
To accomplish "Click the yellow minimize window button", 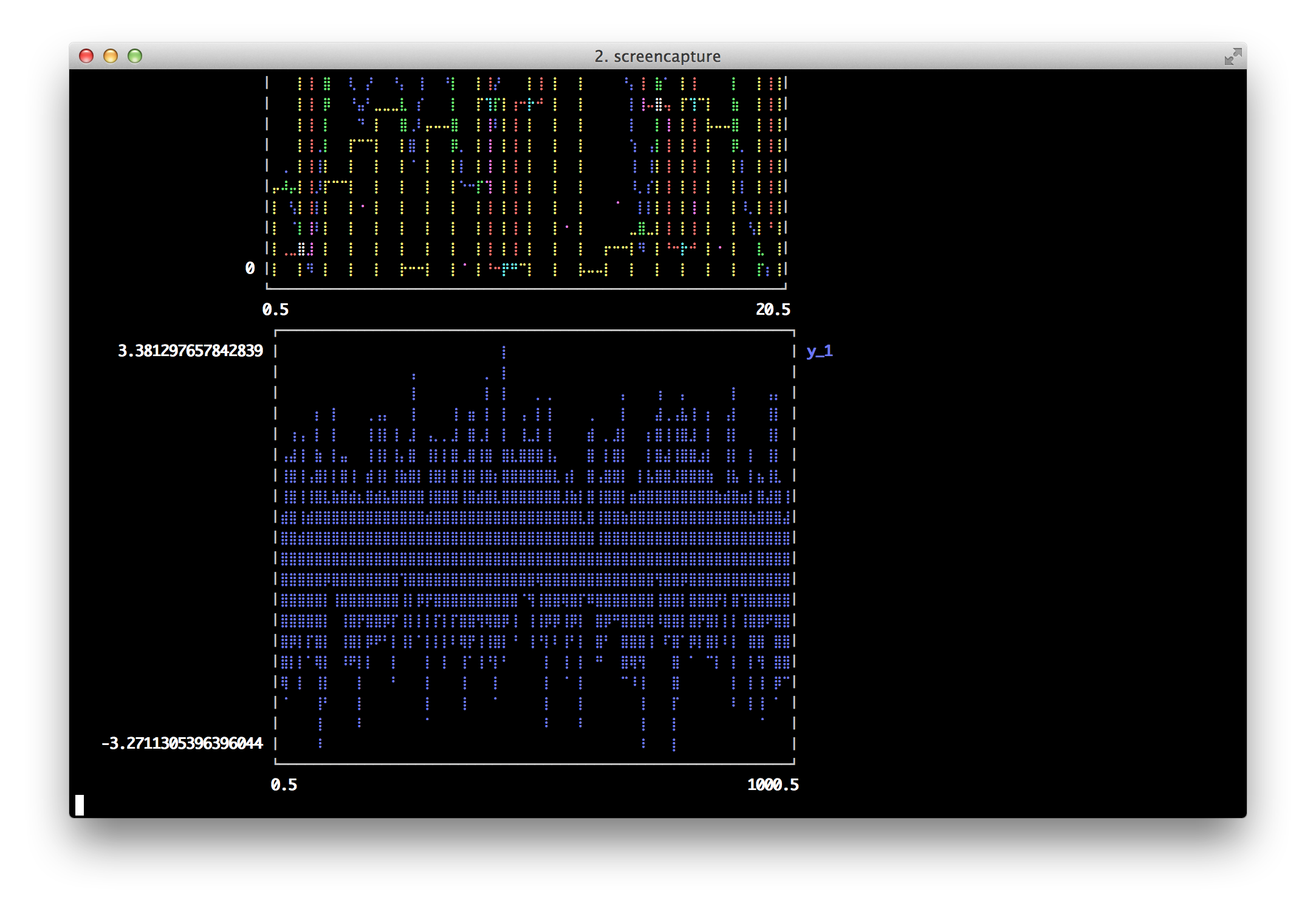I will click(111, 56).
